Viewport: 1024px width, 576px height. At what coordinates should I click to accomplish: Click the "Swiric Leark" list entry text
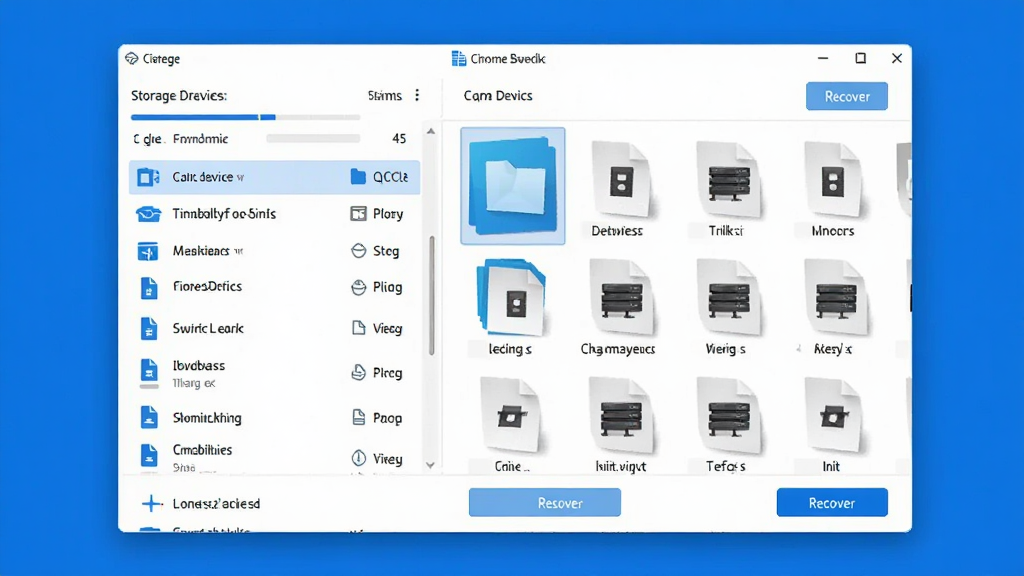click(208, 328)
